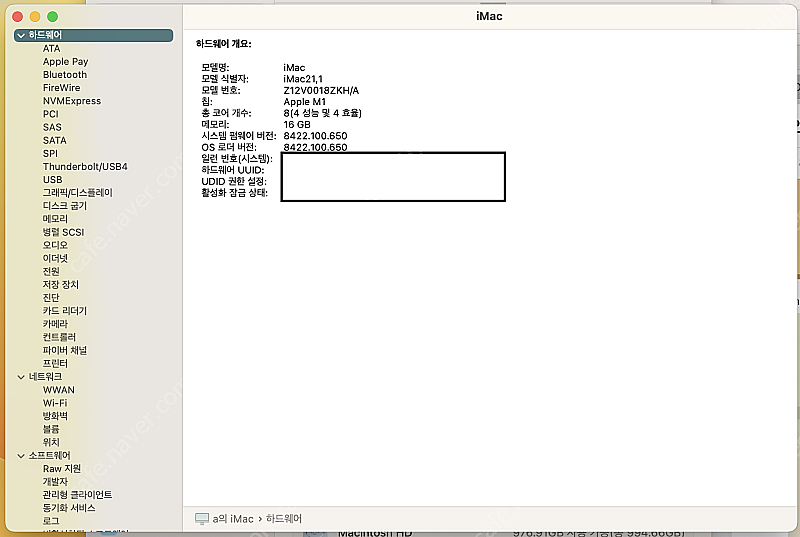
Task: Select 로그 under software
Action: 51,521
